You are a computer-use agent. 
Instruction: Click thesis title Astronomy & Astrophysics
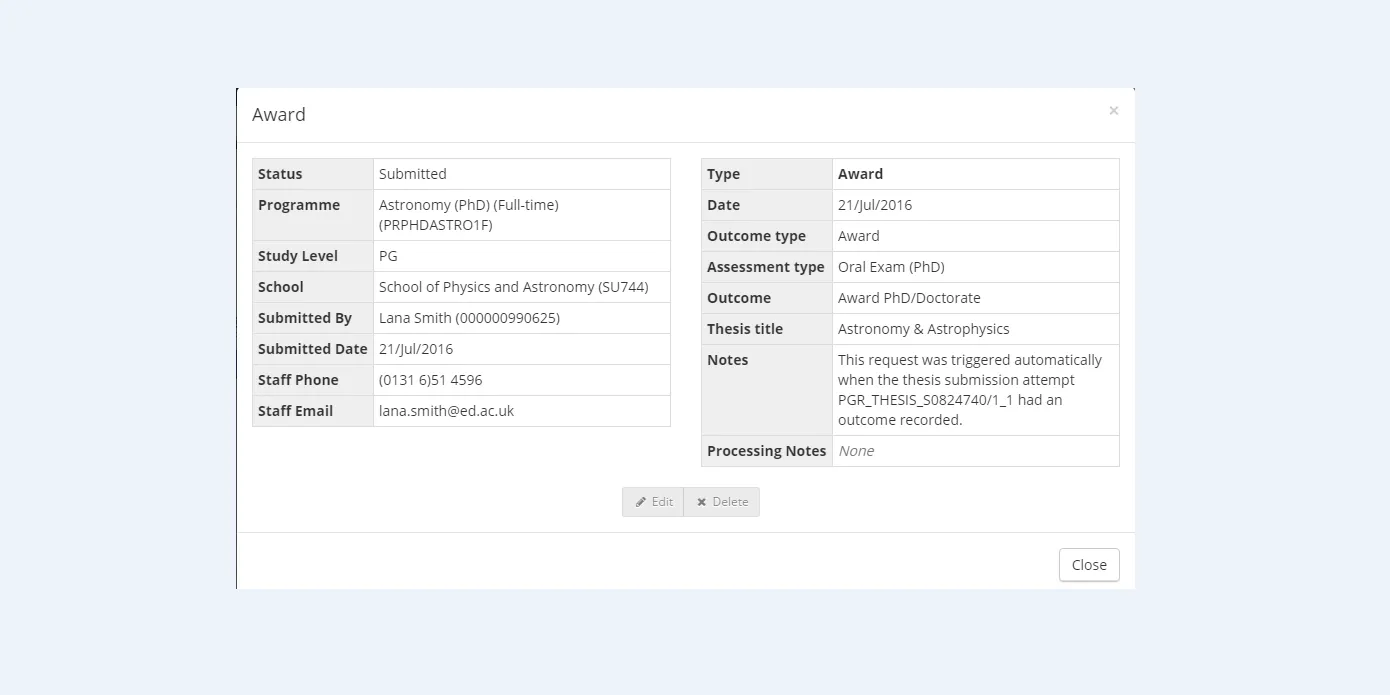click(x=923, y=329)
